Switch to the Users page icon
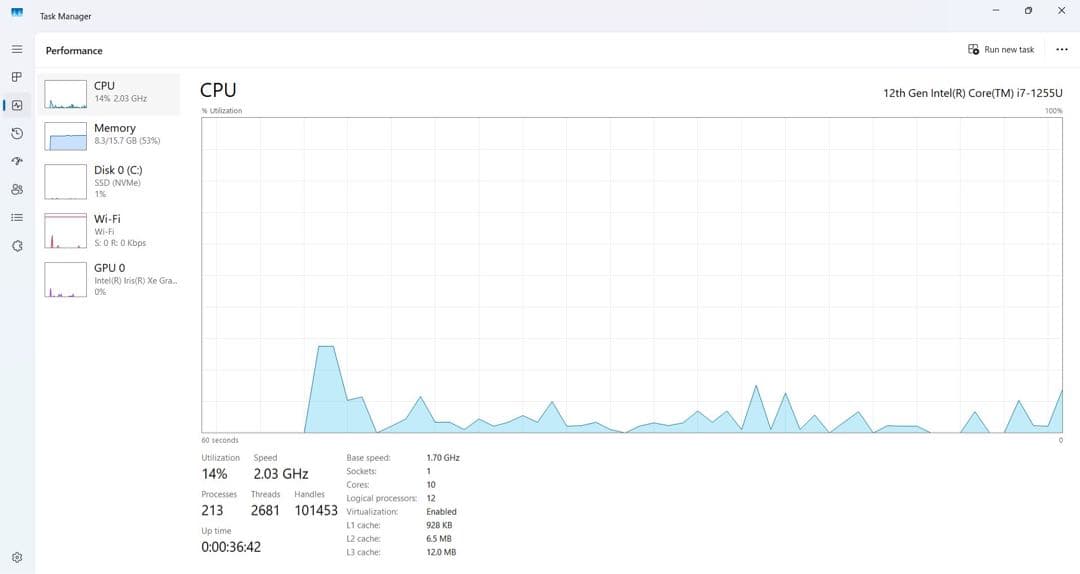Screen dimensions: 1080x574 tap(17, 189)
